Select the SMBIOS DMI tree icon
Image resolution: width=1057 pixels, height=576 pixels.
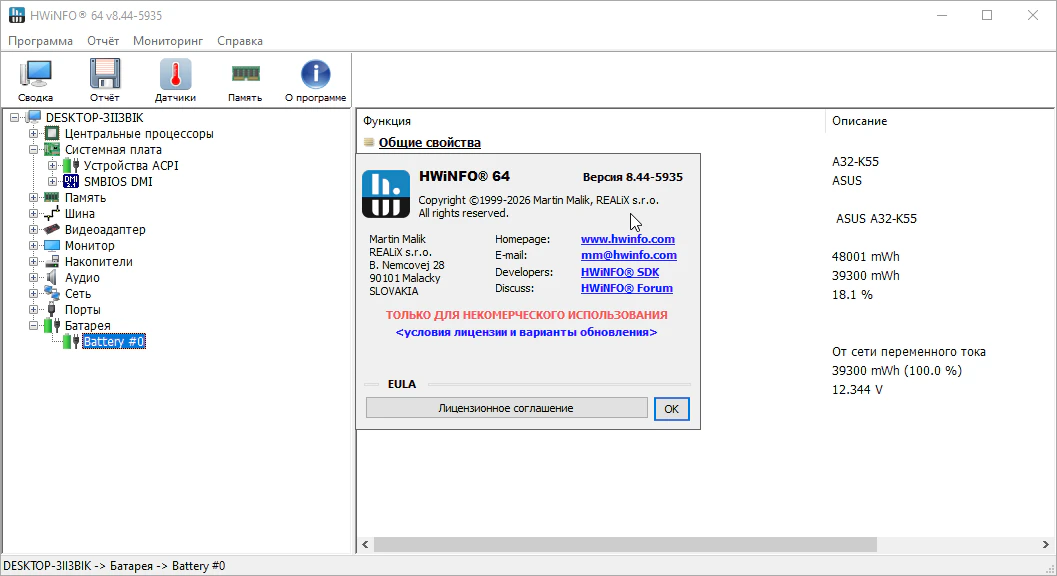coord(71,182)
